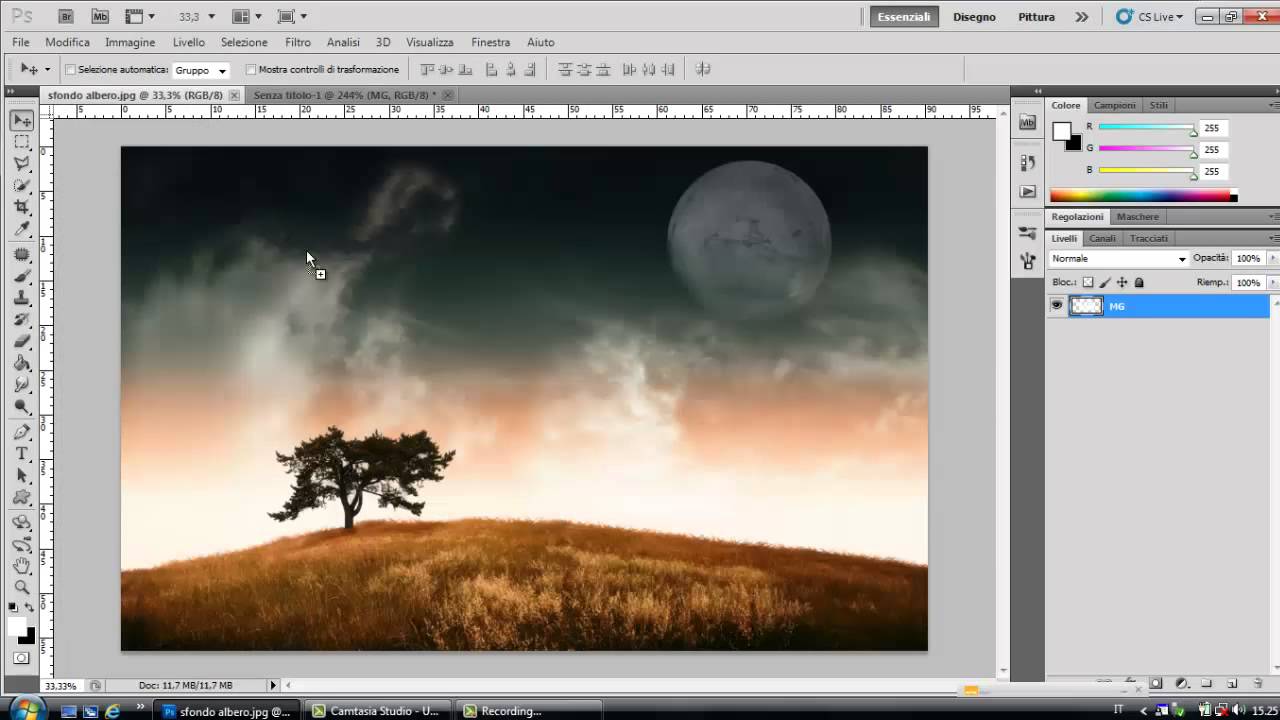1280x720 pixels.
Task: Select the Brush tool
Action: (22, 276)
